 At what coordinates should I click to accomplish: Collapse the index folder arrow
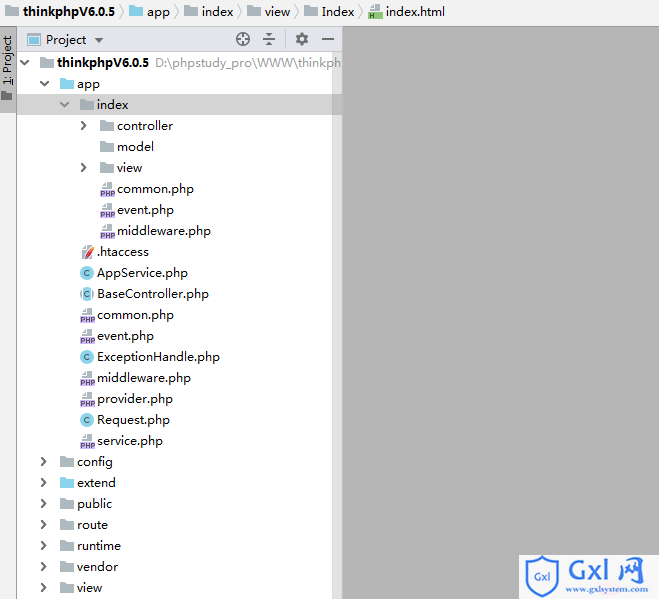pyautogui.click(x=64, y=104)
